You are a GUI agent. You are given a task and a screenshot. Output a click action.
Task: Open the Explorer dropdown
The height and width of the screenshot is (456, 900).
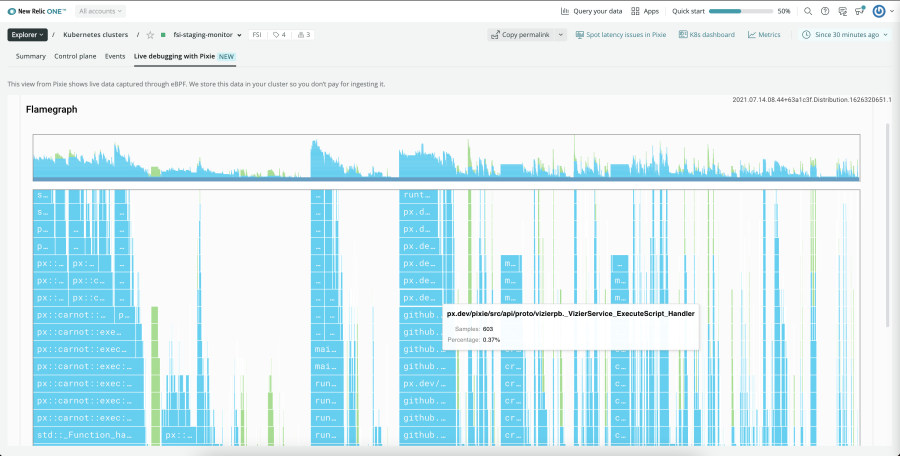27,34
